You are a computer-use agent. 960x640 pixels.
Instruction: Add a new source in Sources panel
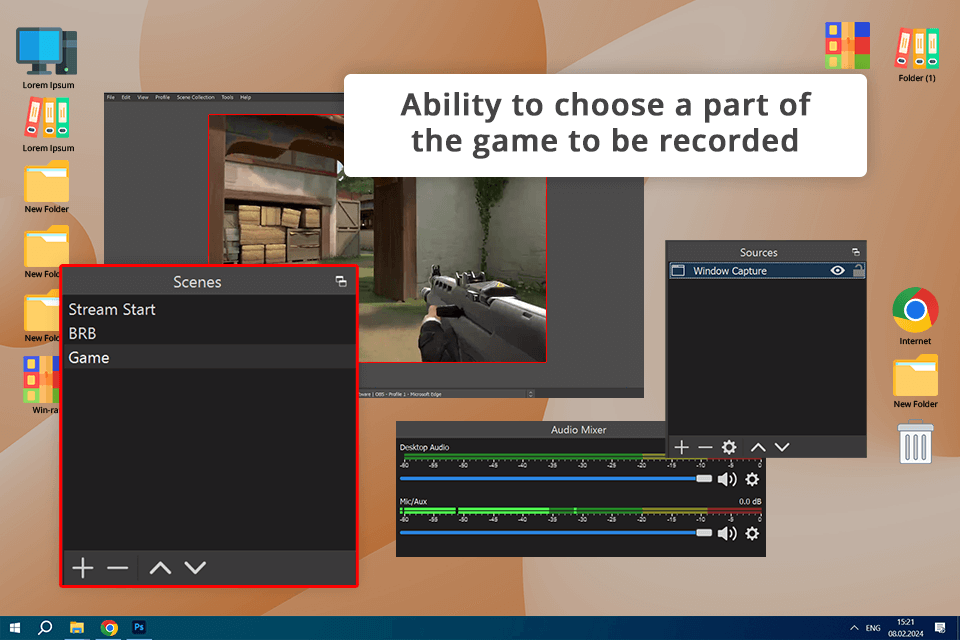point(681,447)
